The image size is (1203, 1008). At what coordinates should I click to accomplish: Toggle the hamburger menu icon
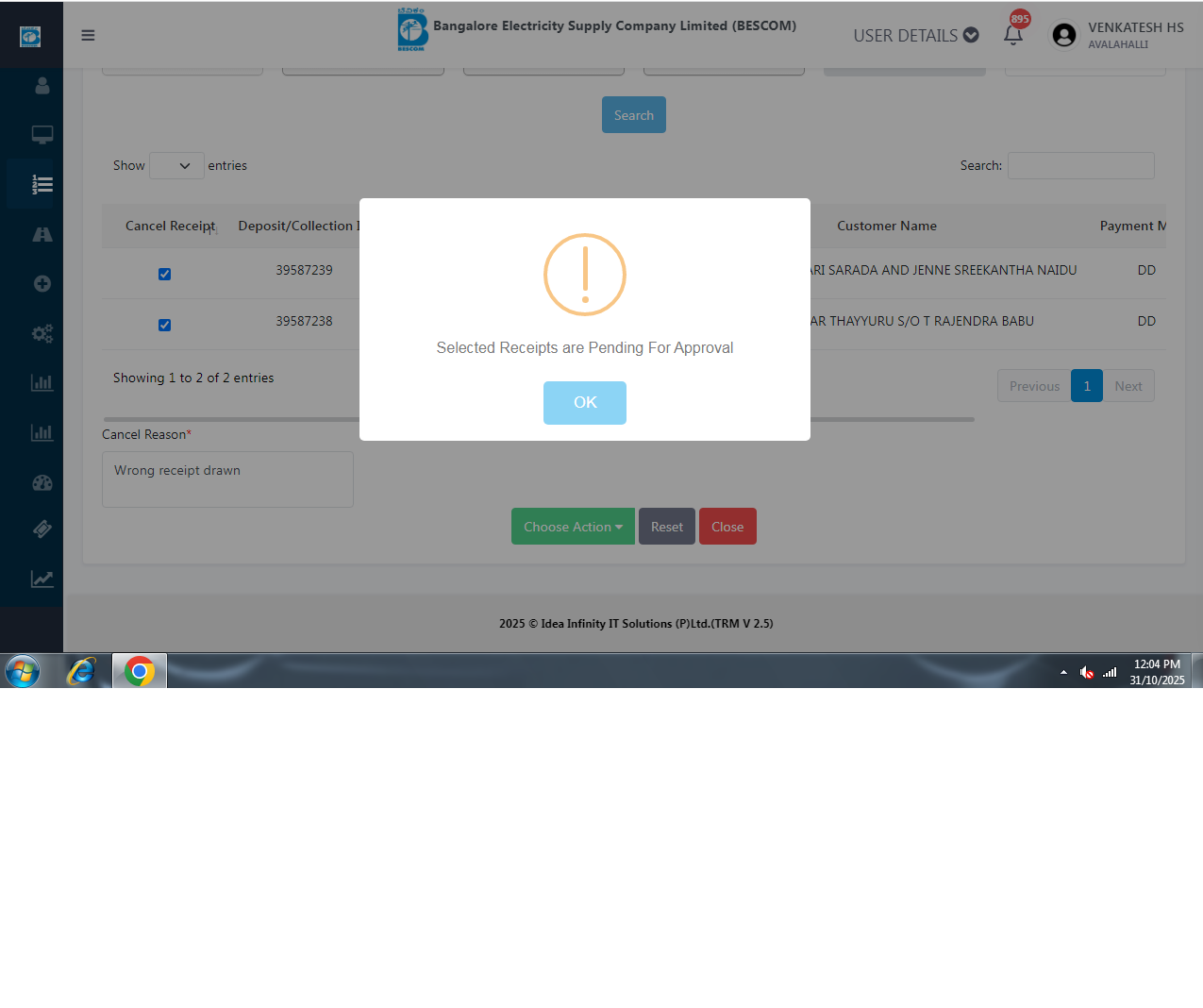(88, 36)
